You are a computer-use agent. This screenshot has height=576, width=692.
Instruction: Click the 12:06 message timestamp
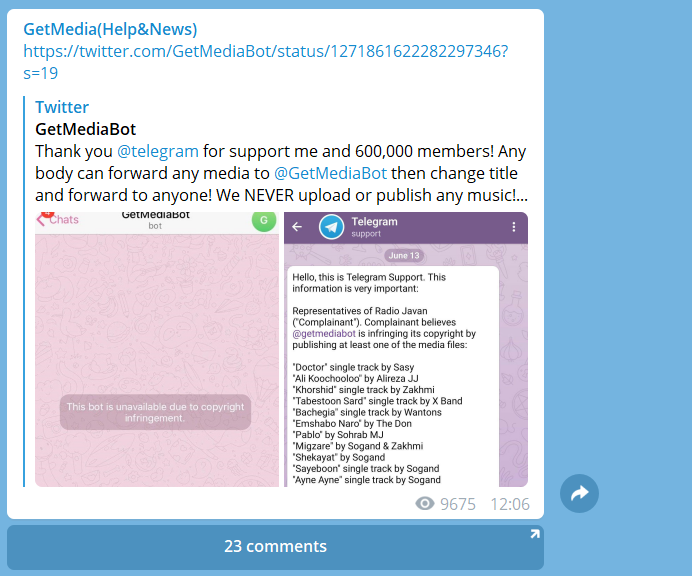coord(510,504)
